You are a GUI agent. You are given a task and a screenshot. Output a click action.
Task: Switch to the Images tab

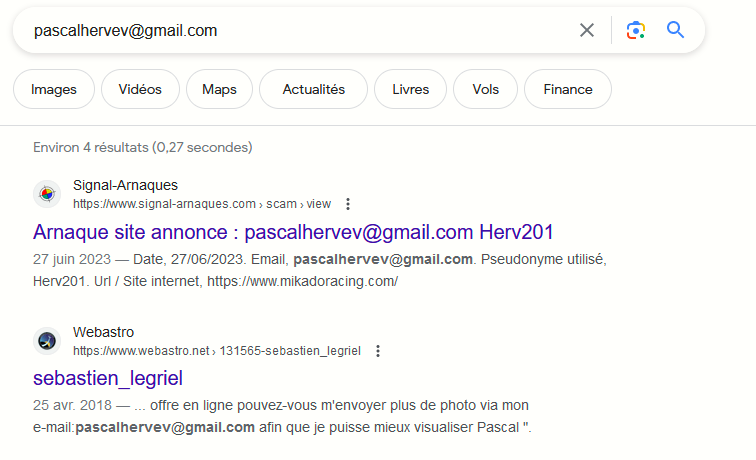point(54,89)
